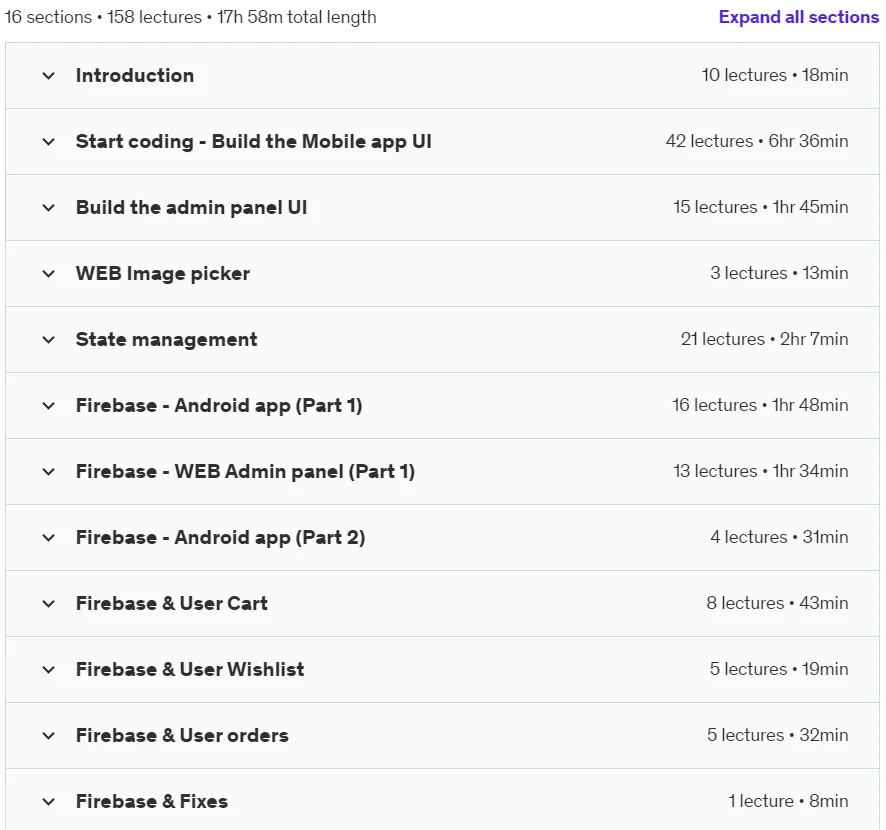Click the 1 lecture • 8min row info
Image resolution: width=886 pixels, height=830 pixels.
coord(788,801)
